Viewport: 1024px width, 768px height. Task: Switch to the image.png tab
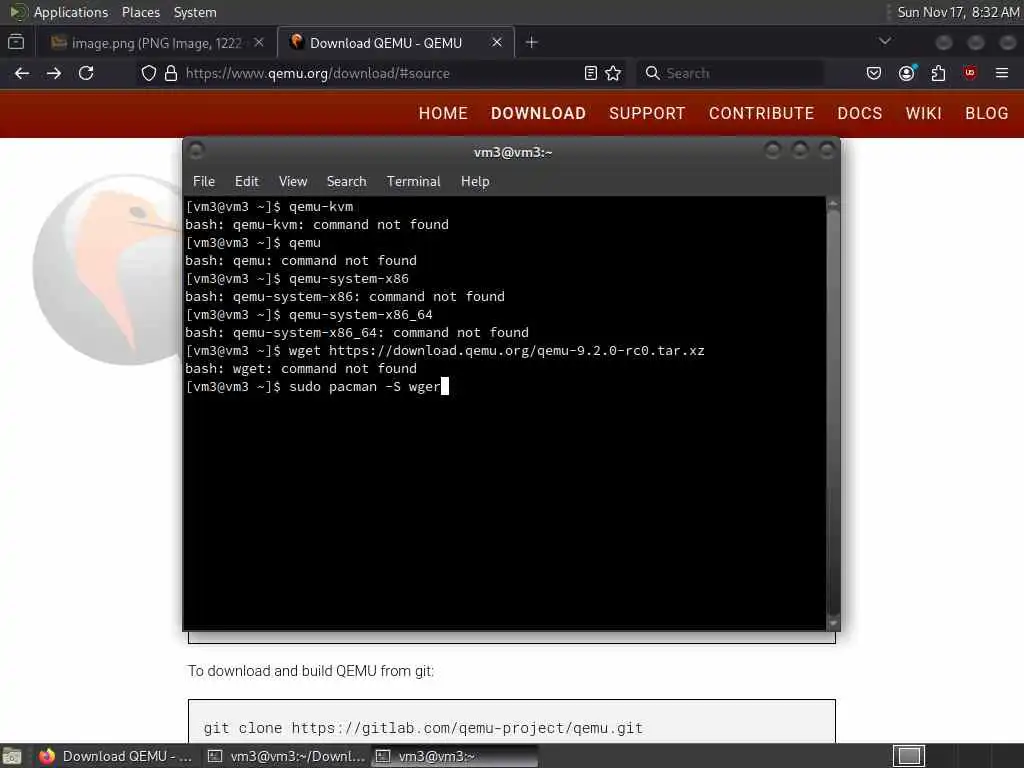coord(157,43)
